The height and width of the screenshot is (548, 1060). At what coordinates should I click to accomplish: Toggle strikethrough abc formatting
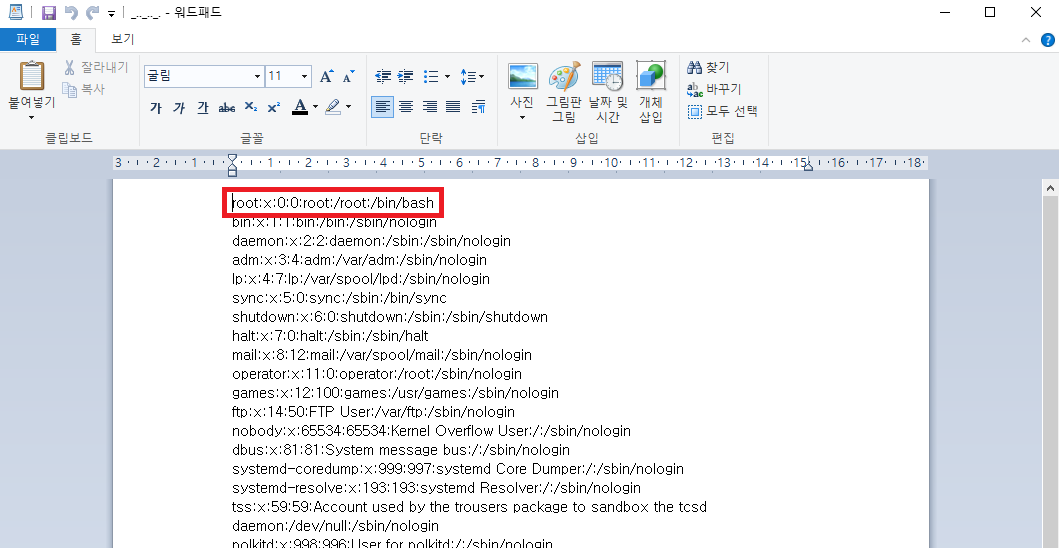point(227,107)
